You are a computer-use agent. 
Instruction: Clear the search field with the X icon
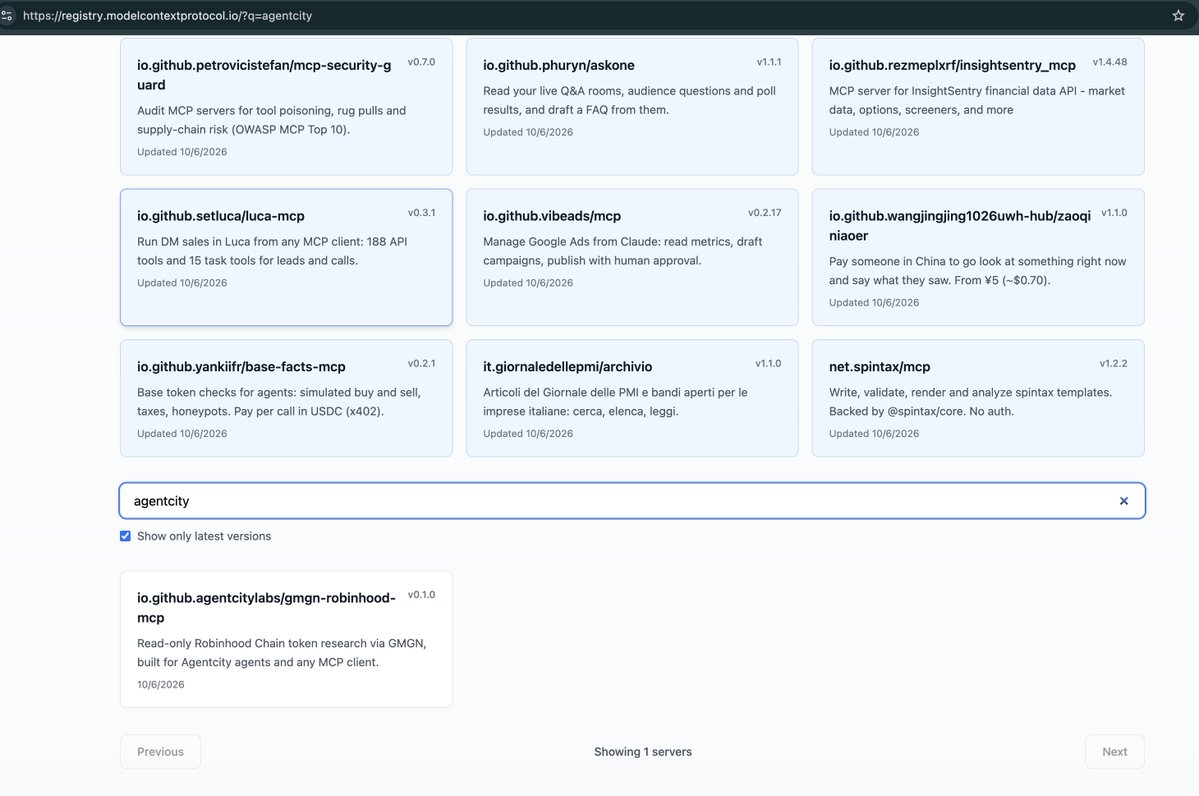click(1123, 501)
